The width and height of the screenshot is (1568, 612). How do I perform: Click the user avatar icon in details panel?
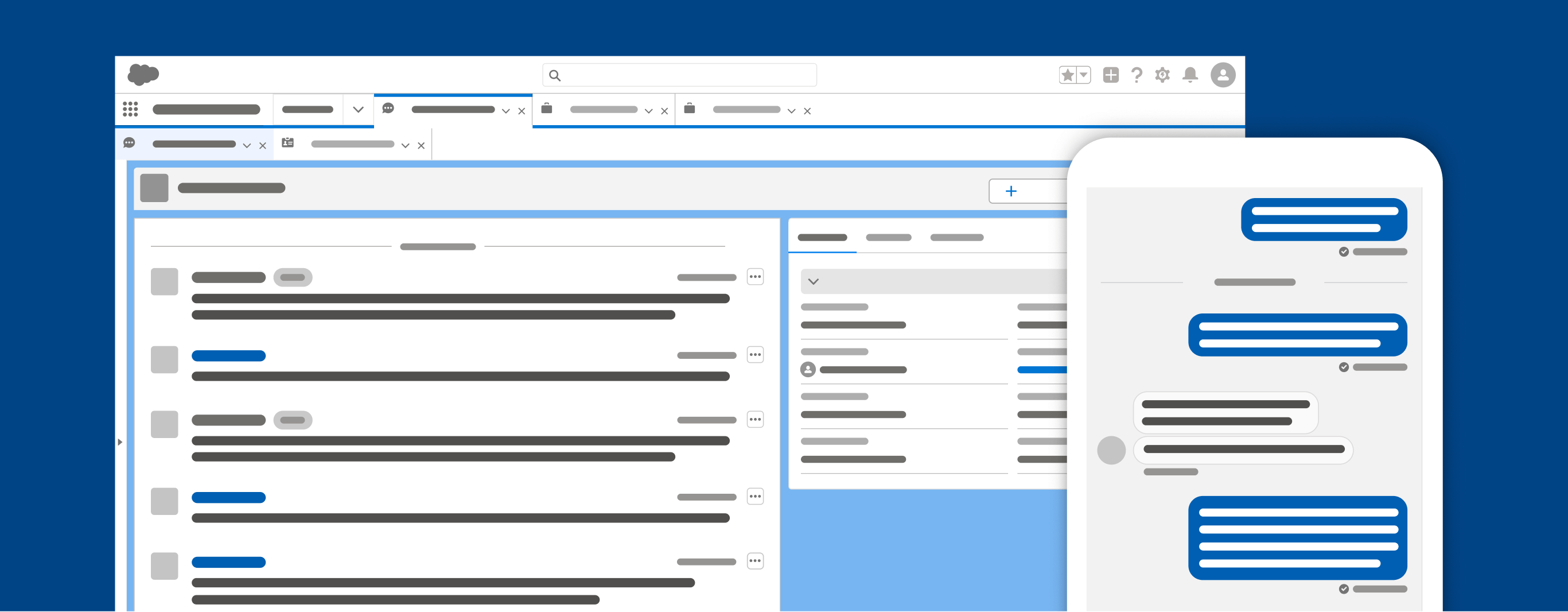pos(808,370)
